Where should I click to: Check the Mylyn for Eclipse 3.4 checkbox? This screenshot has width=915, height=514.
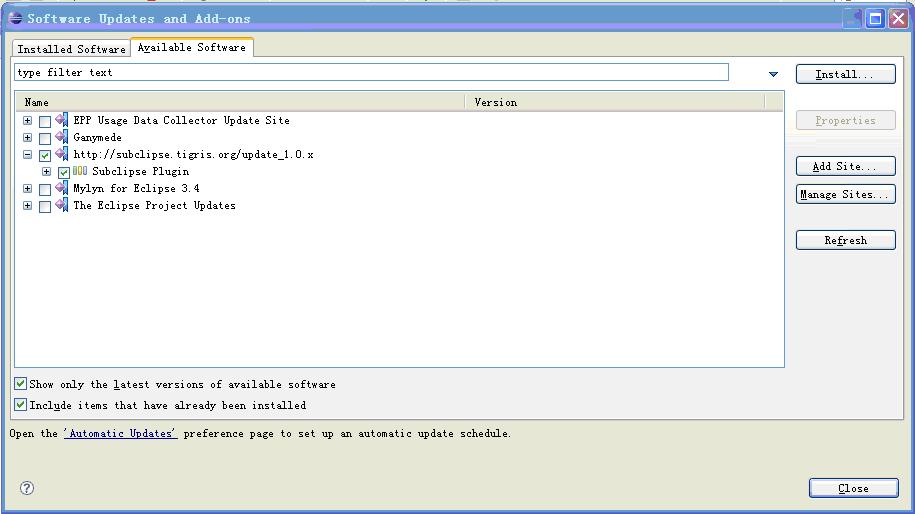[x=45, y=189]
